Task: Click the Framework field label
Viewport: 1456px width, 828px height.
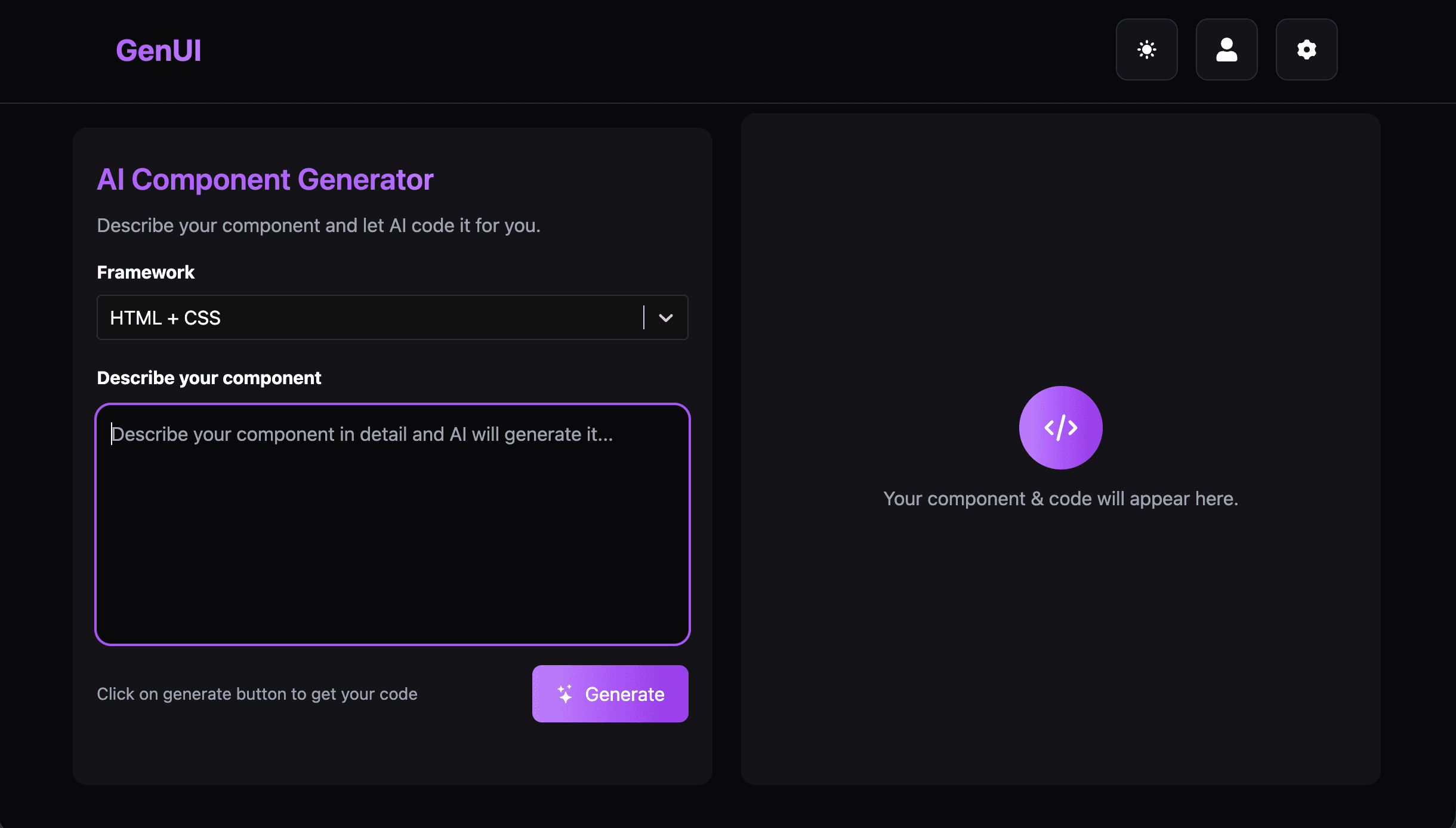Action: [146, 272]
